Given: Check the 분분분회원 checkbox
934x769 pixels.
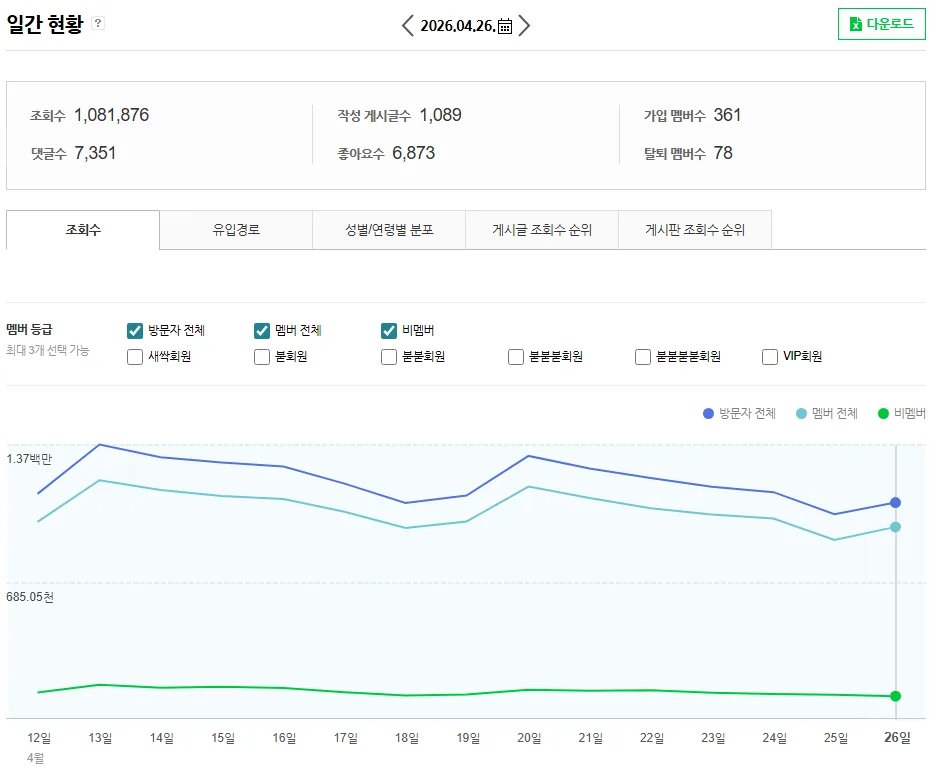Looking at the screenshot, I should click(515, 357).
